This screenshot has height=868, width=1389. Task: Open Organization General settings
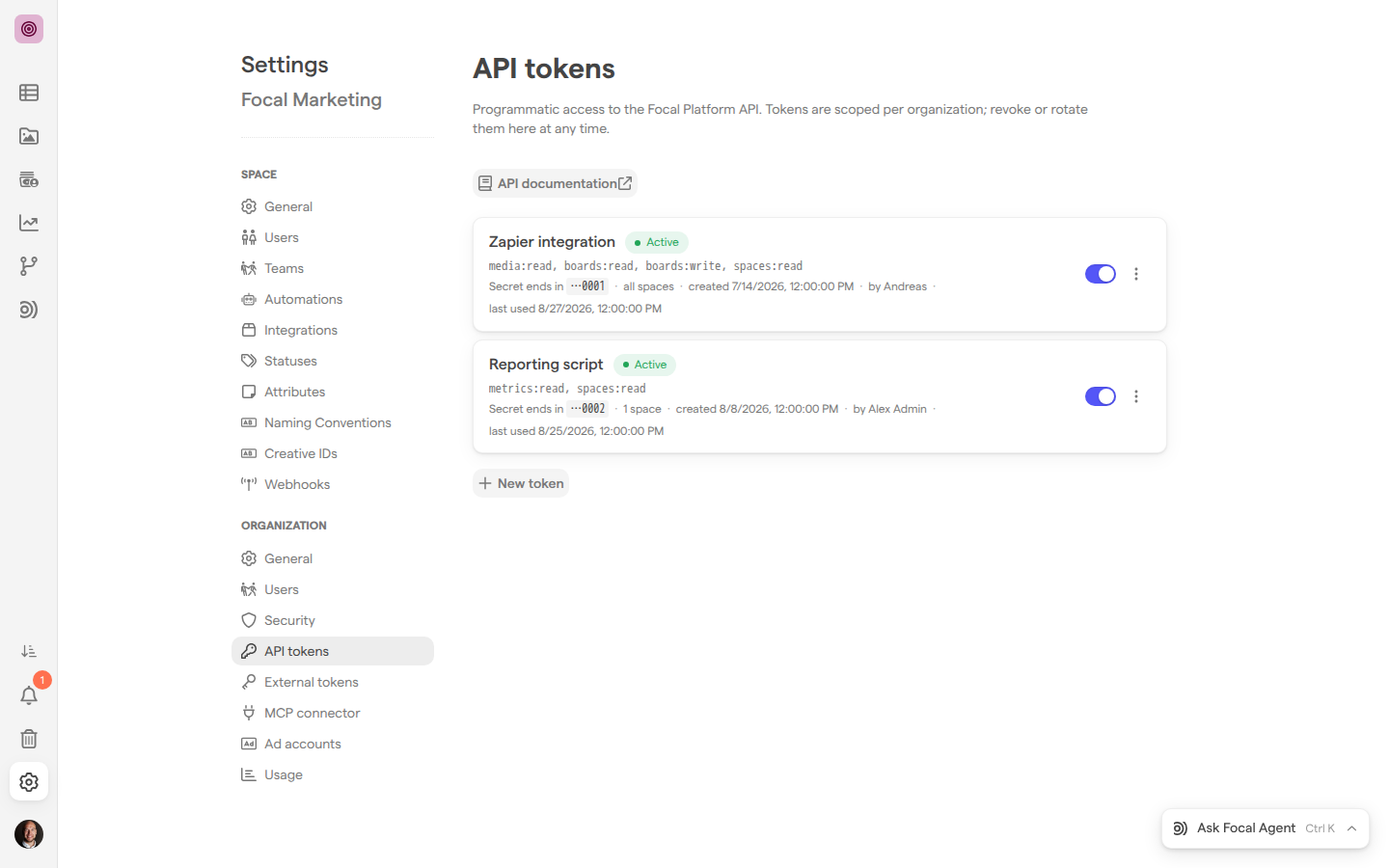click(333, 558)
